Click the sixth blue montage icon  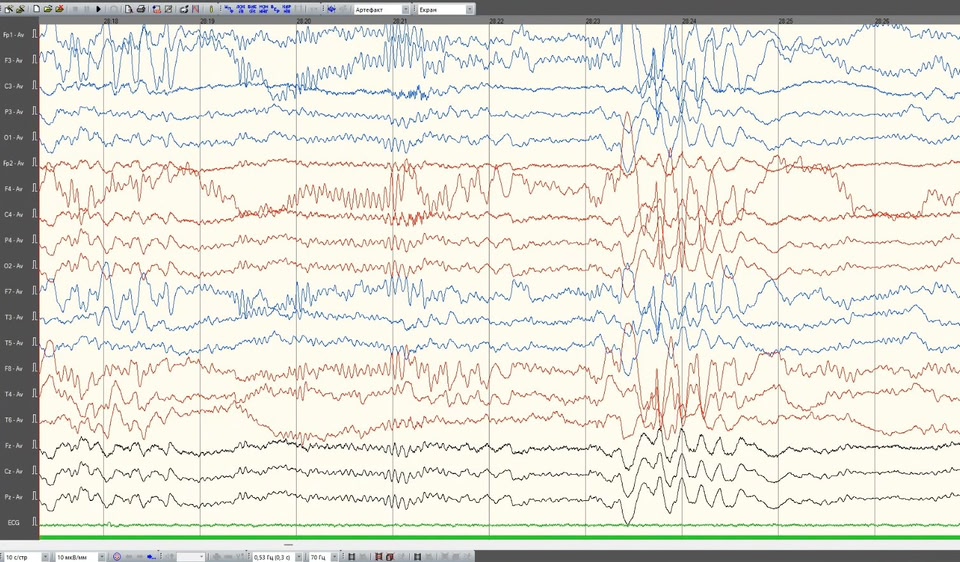tap(287, 9)
